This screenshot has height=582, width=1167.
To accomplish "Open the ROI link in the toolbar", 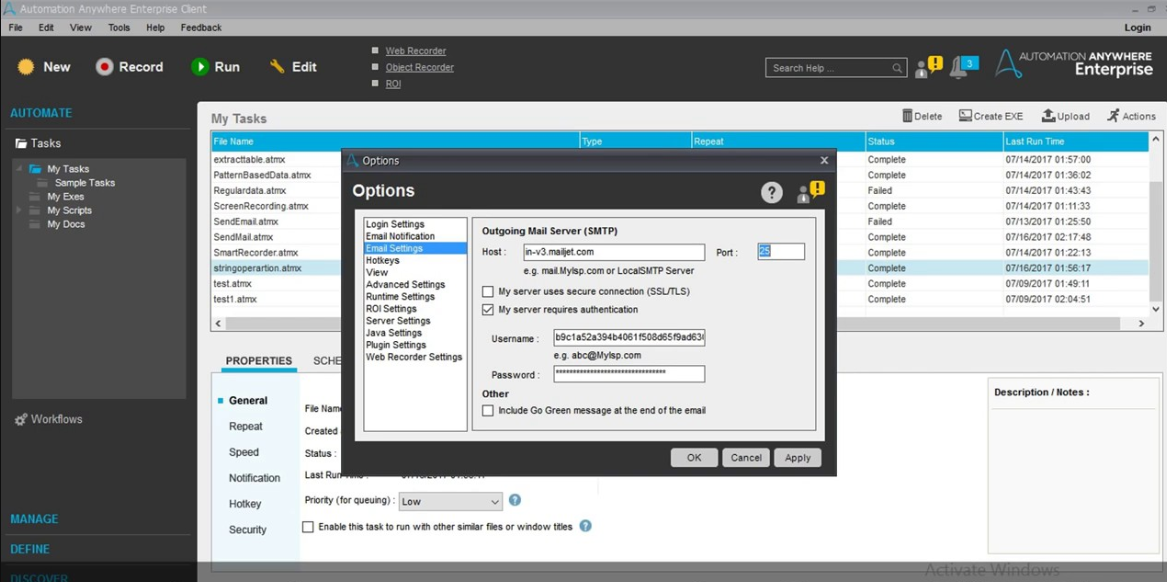I will tap(393, 84).
